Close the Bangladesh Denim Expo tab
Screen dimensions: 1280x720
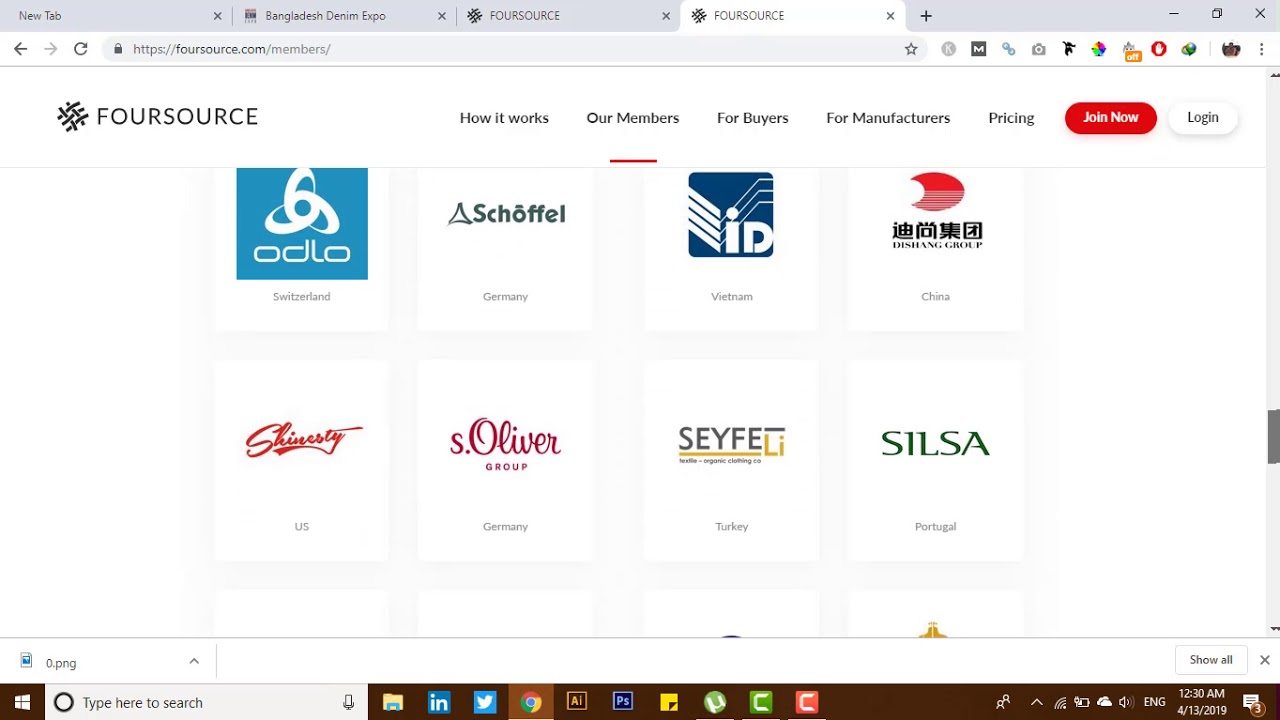[x=442, y=16]
